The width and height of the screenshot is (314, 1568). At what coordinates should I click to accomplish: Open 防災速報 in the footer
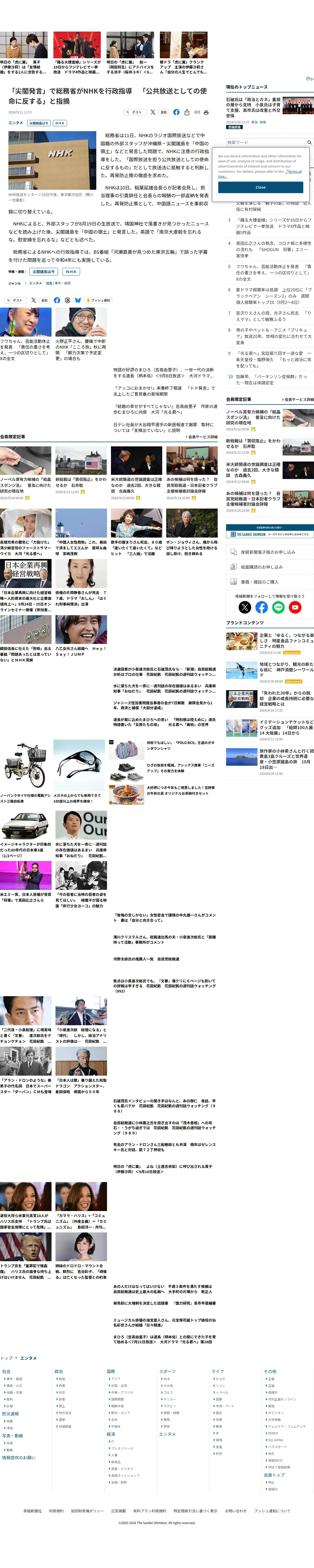point(10,1414)
